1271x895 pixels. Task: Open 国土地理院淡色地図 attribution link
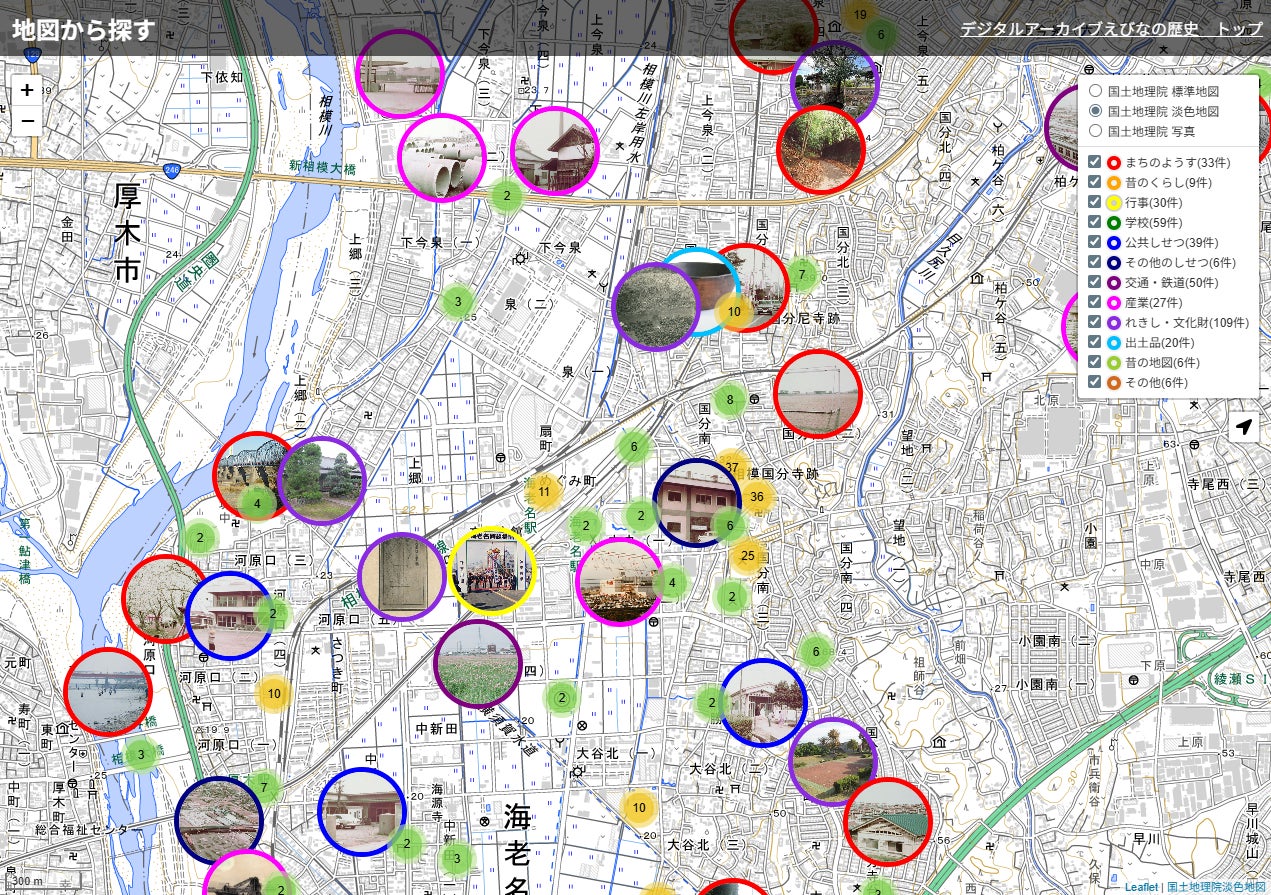click(1218, 887)
